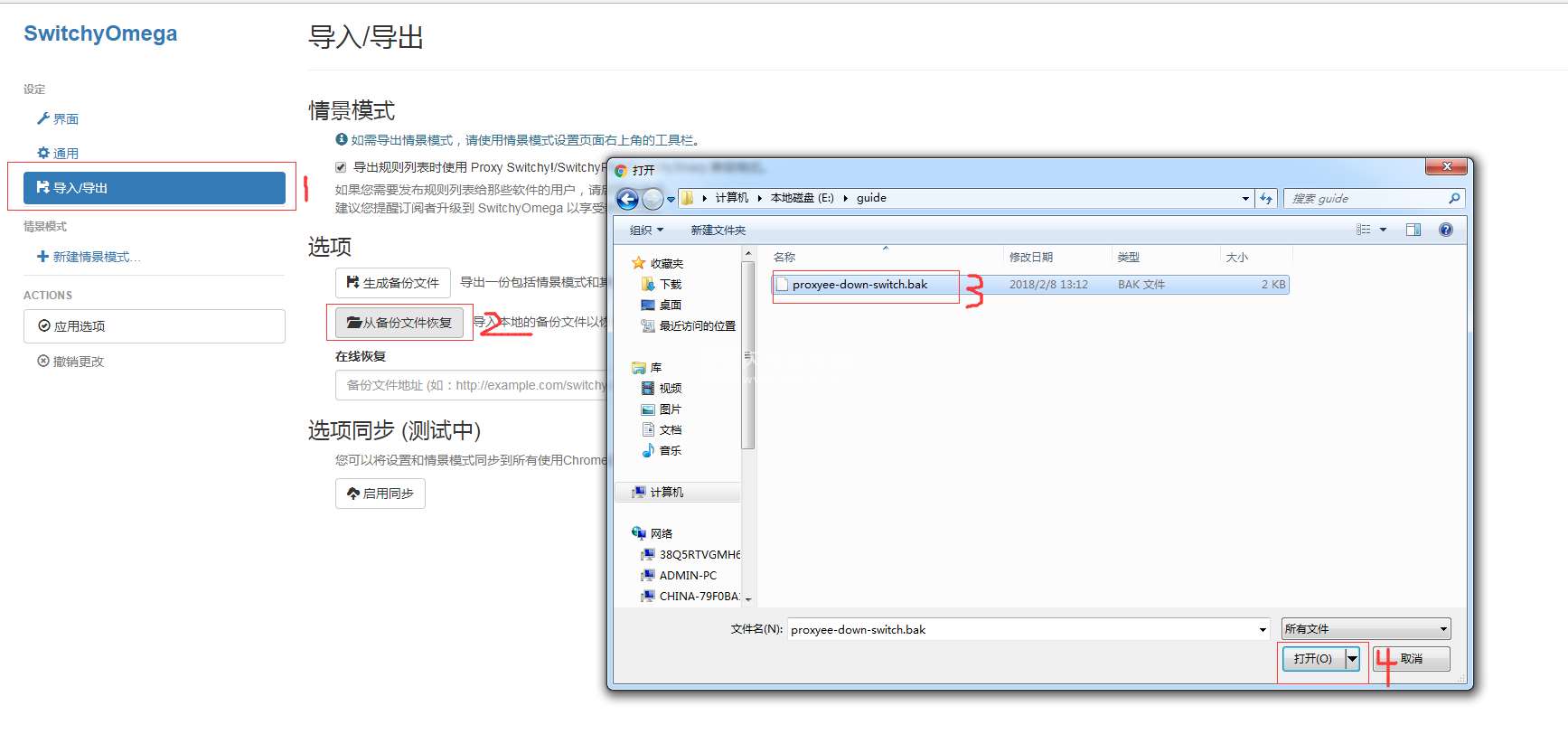
Task: Open recent locations dropdown next to nav arrows
Action: (671, 199)
